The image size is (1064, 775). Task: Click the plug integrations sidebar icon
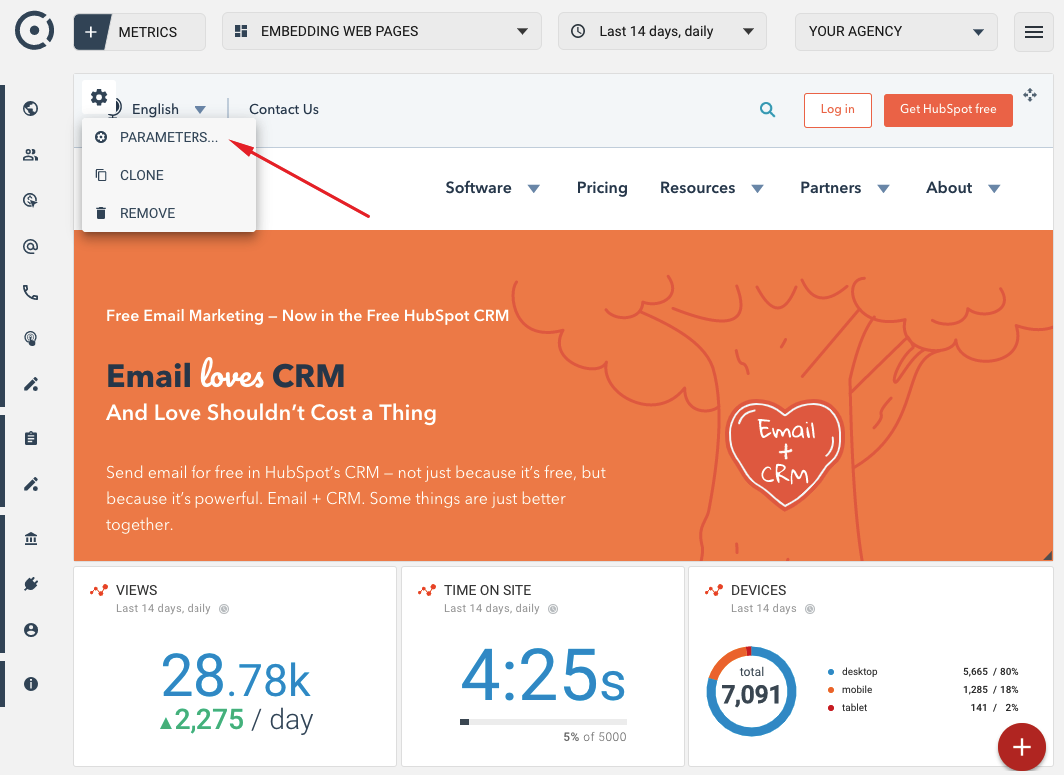click(x=31, y=584)
